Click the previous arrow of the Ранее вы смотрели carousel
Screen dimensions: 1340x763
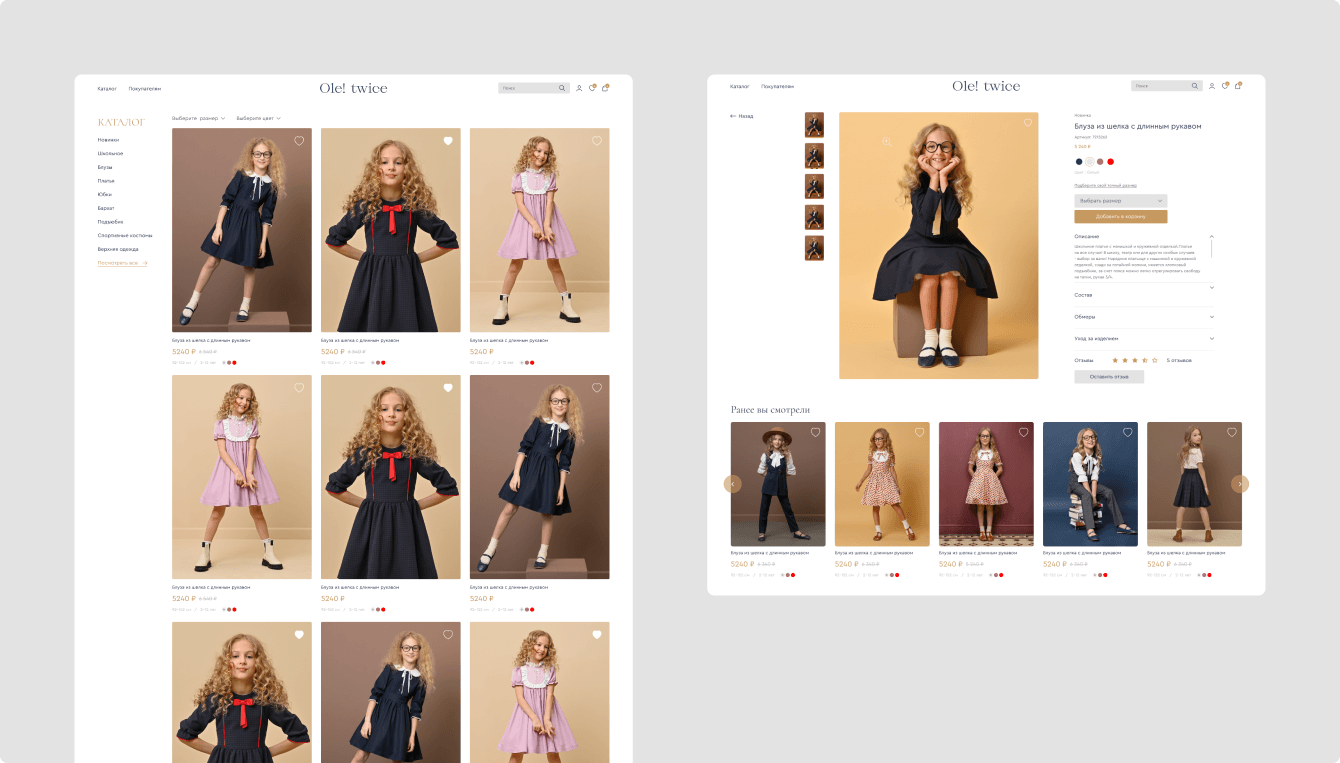732,484
